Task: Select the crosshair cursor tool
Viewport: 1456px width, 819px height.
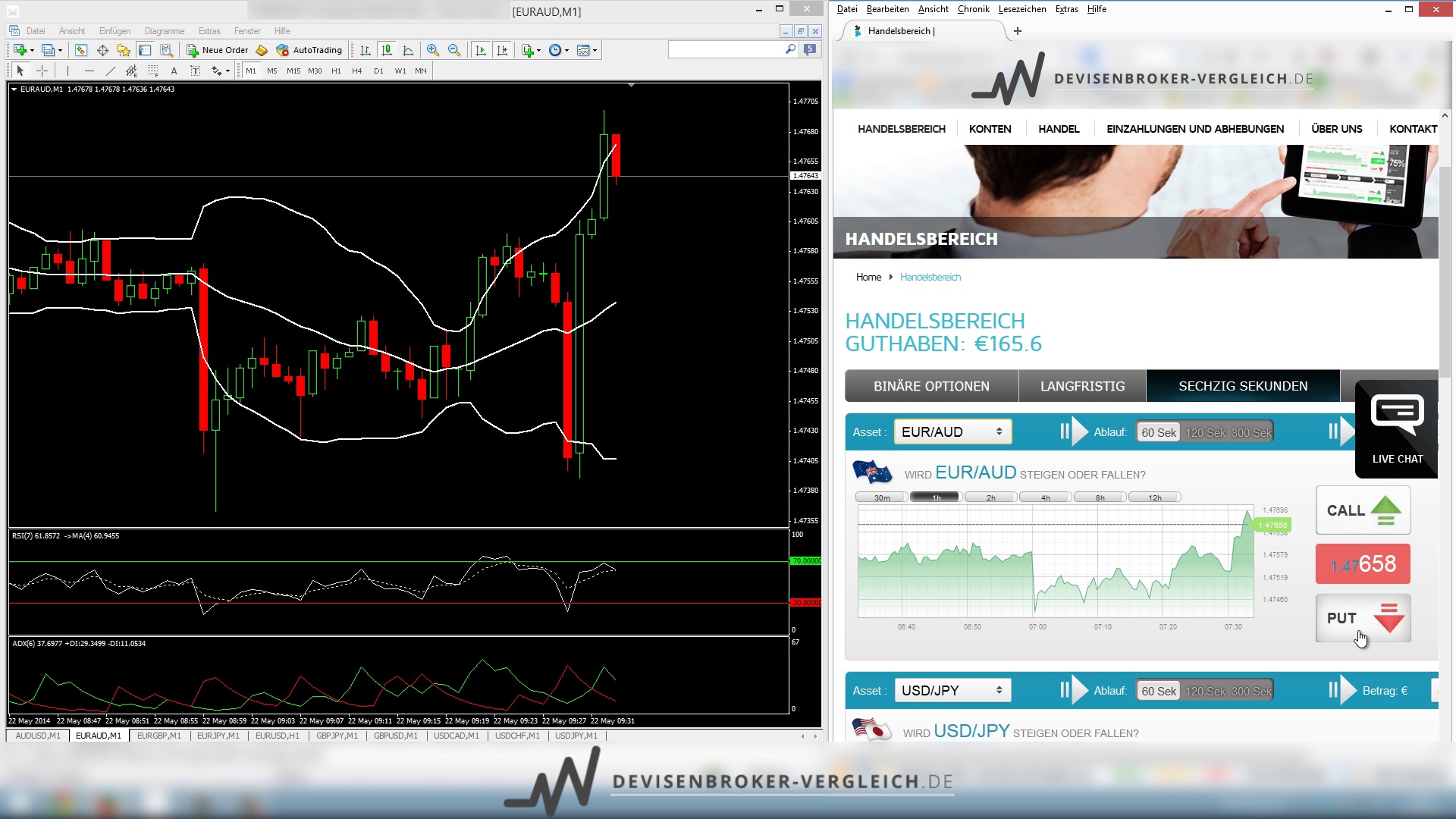Action: (x=42, y=71)
